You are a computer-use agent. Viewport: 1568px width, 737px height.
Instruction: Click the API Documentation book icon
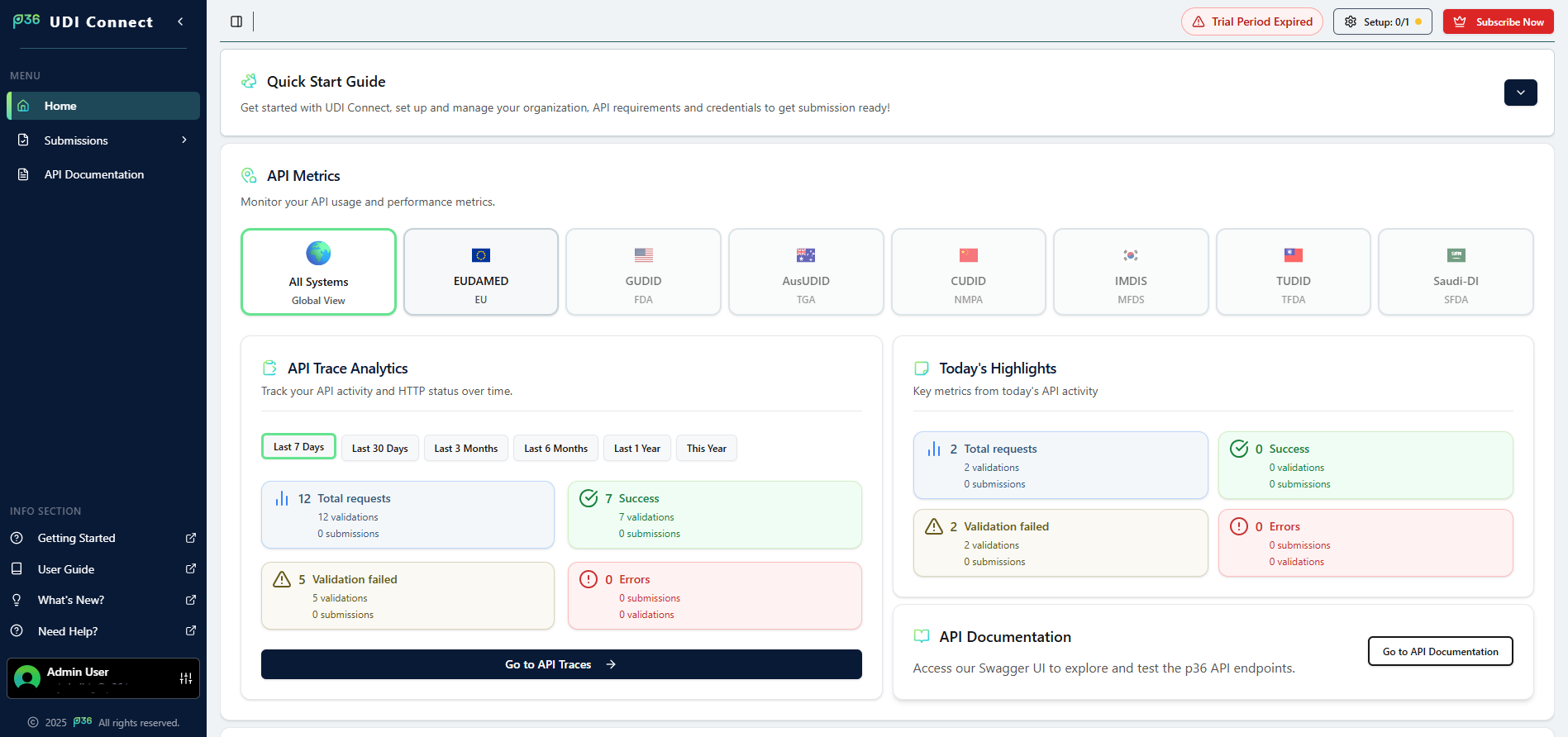[922, 636]
